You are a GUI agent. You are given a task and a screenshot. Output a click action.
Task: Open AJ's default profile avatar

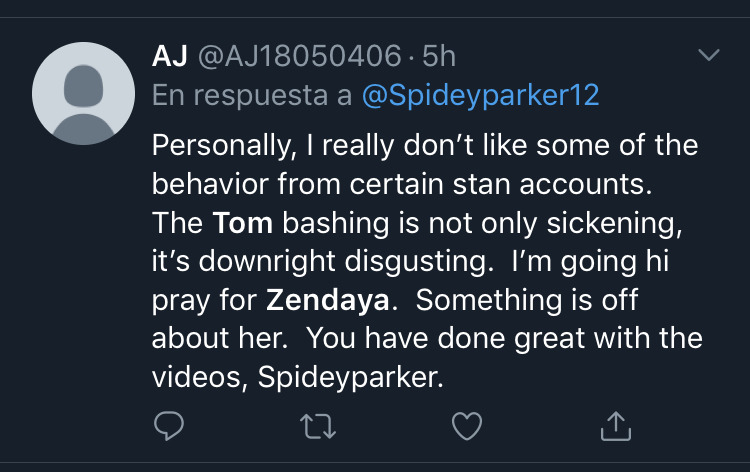pos(84,93)
